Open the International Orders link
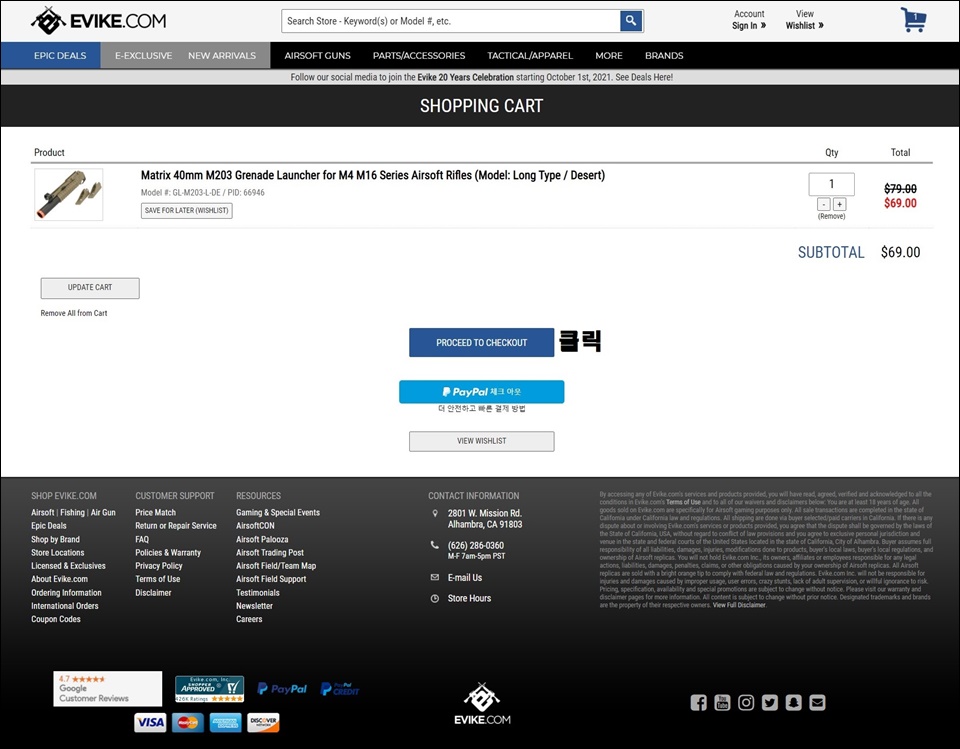Image resolution: width=960 pixels, height=749 pixels. coord(65,606)
